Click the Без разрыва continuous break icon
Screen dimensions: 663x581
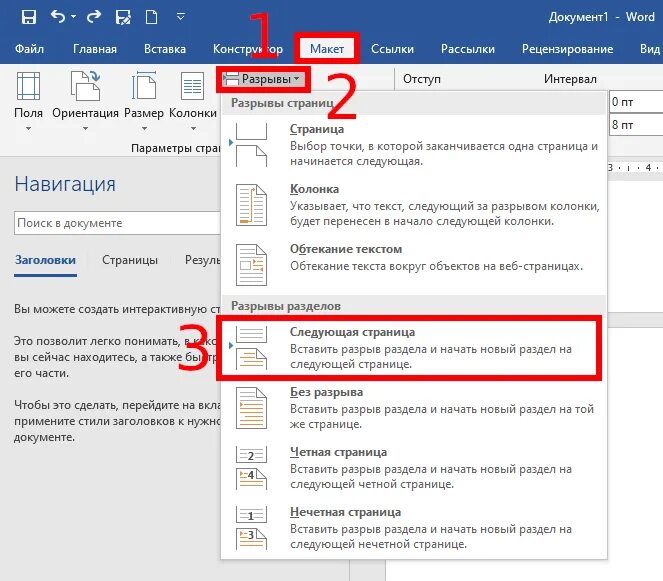[x=251, y=408]
